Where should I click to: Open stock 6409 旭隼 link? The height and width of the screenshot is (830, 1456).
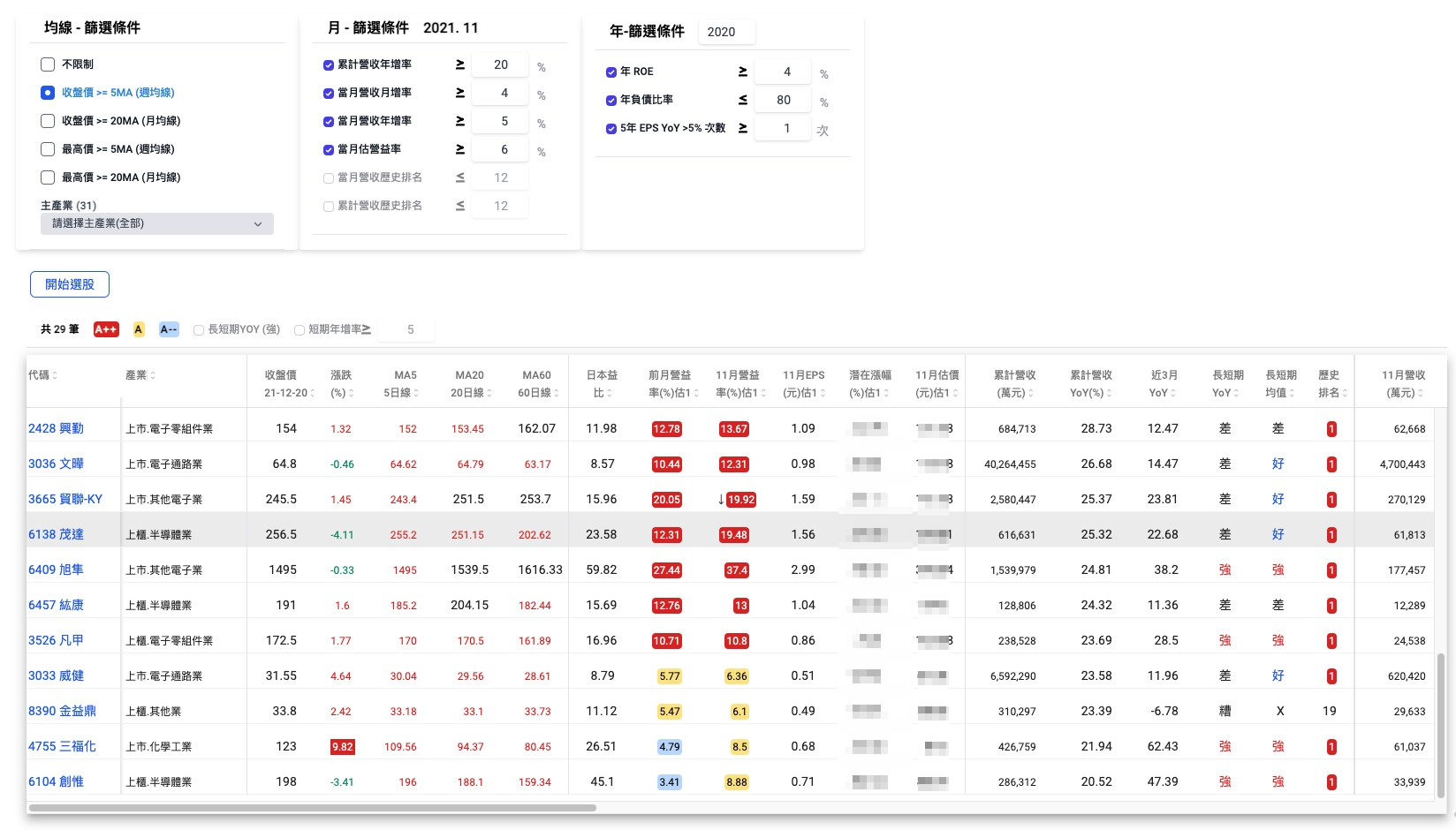56,570
